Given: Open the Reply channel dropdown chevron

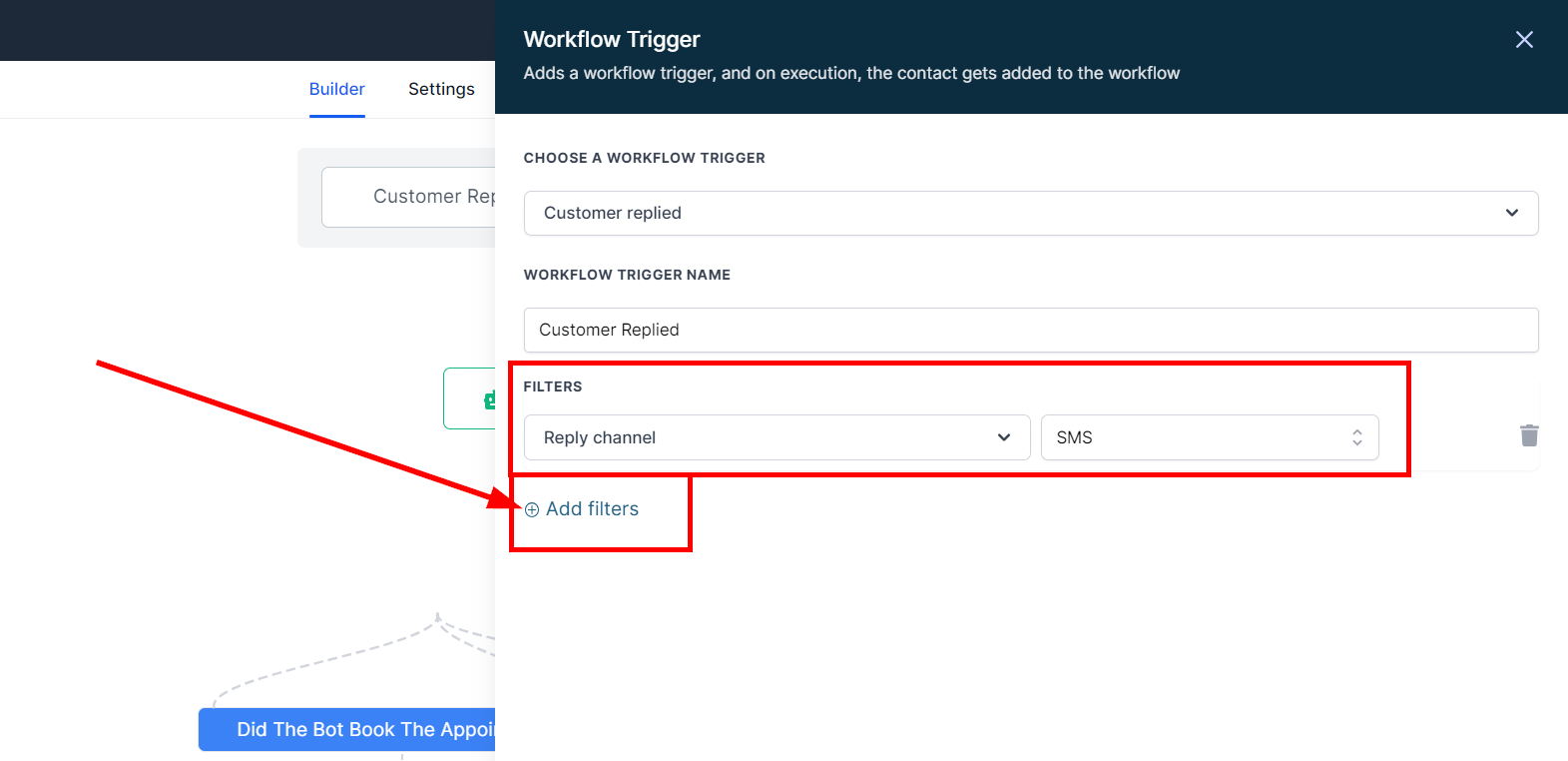Looking at the screenshot, I should coord(1003,437).
